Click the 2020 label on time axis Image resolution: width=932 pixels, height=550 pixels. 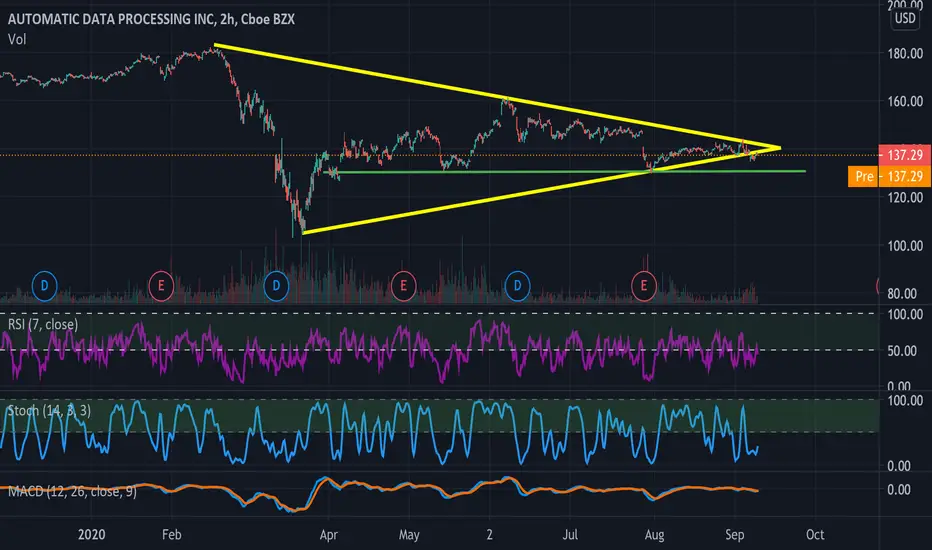pos(92,535)
